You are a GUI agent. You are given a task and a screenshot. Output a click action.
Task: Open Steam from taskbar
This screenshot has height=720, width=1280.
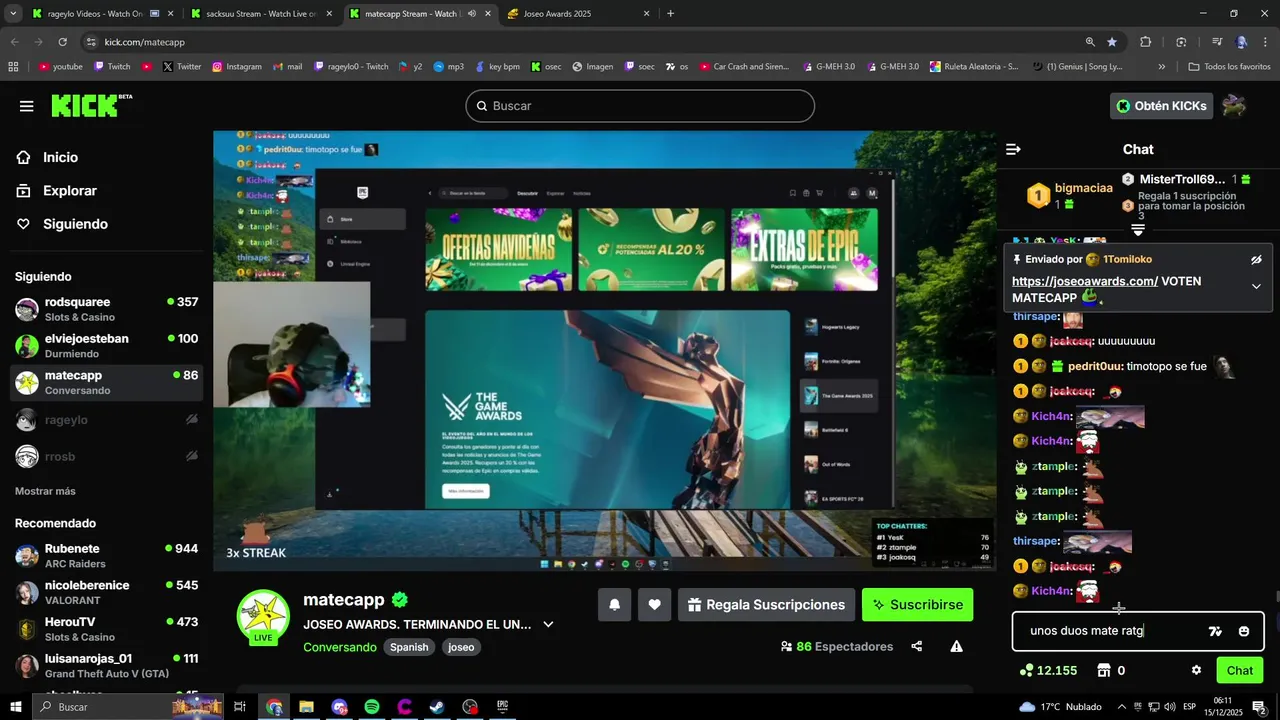click(438, 707)
